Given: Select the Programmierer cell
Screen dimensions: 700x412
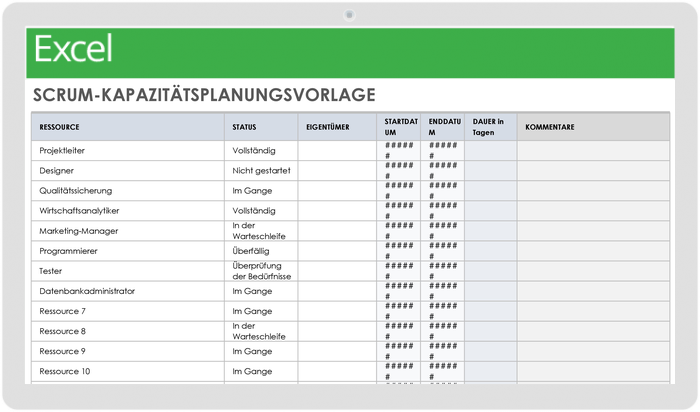Looking at the screenshot, I should [x=128, y=251].
